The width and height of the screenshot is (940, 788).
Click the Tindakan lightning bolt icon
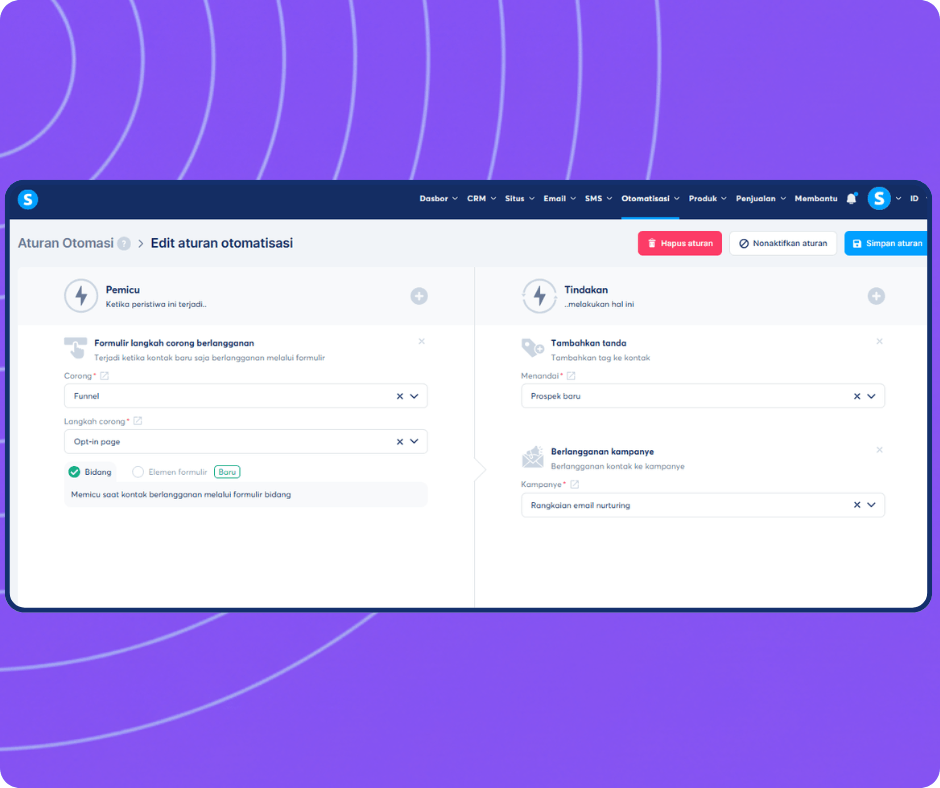pyautogui.click(x=539, y=296)
